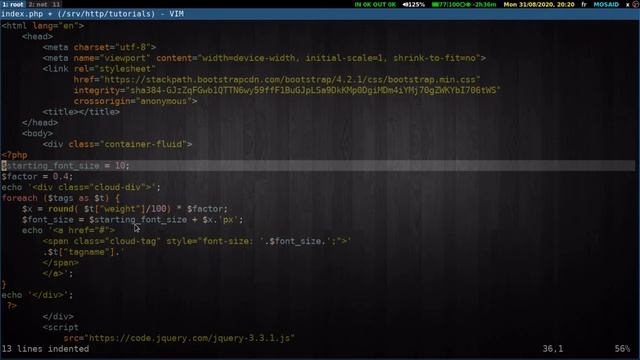The image size is (640, 360).
Task: Click the fr keyboard layout indicator
Action: 584,4
